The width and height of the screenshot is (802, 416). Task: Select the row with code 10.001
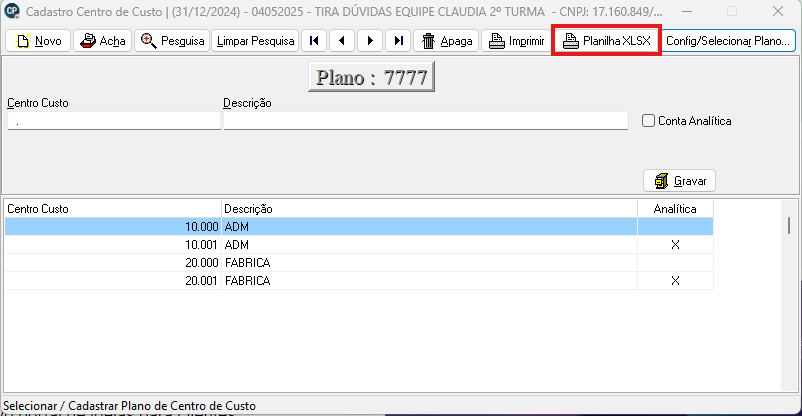tap(359, 245)
